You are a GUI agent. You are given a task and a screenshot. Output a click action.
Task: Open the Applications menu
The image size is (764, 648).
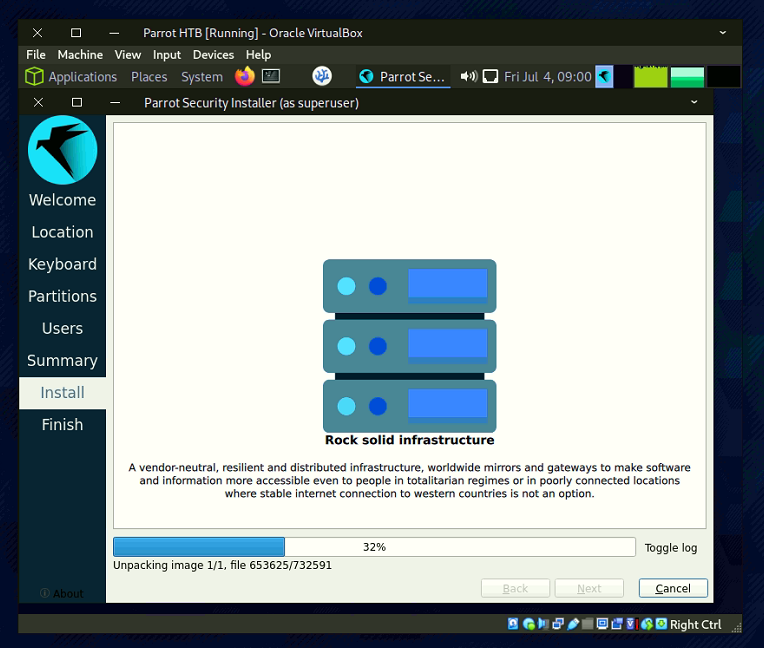click(x=71, y=77)
